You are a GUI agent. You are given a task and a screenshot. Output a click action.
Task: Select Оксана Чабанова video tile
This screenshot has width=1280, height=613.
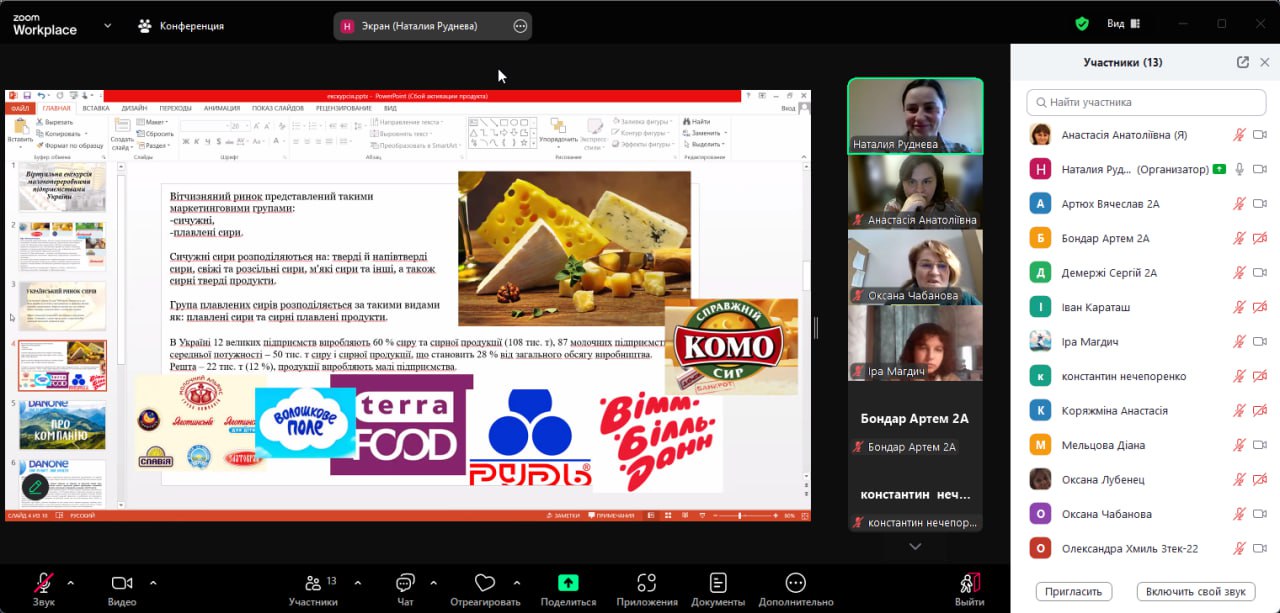(x=915, y=267)
